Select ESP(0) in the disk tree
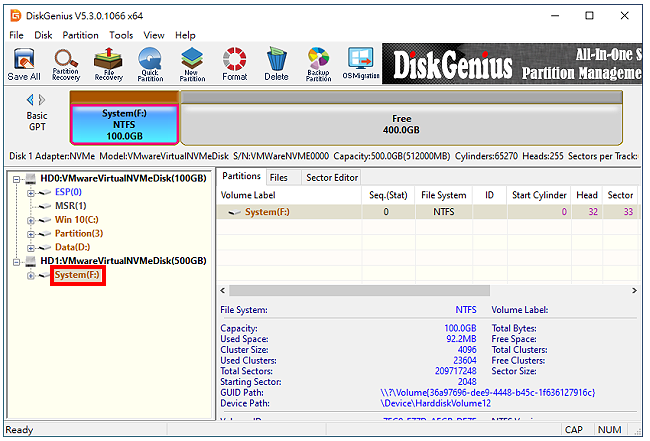The width and height of the screenshot is (650, 441). (68, 192)
